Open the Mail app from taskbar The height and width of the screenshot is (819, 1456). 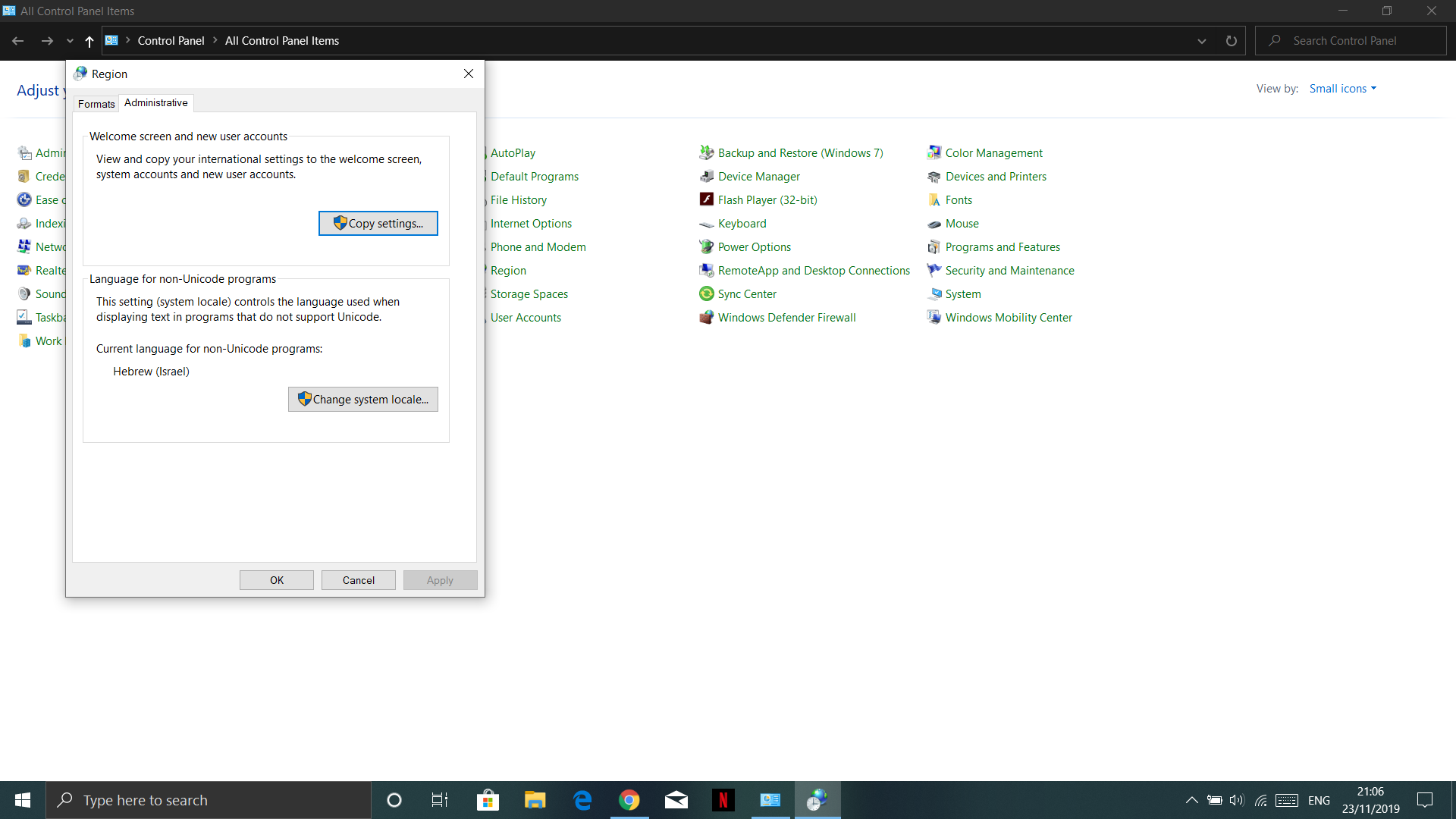(676, 800)
